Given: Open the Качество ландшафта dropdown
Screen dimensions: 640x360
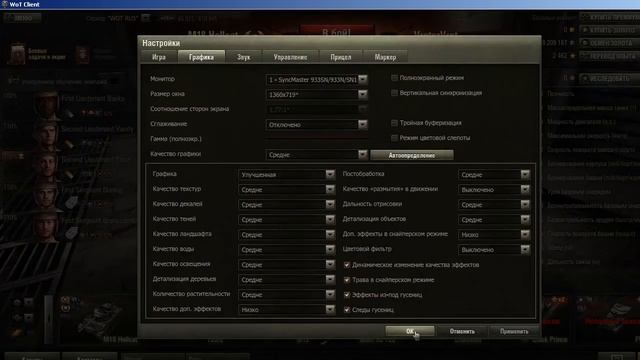Looking at the screenshot, I should [287, 235].
